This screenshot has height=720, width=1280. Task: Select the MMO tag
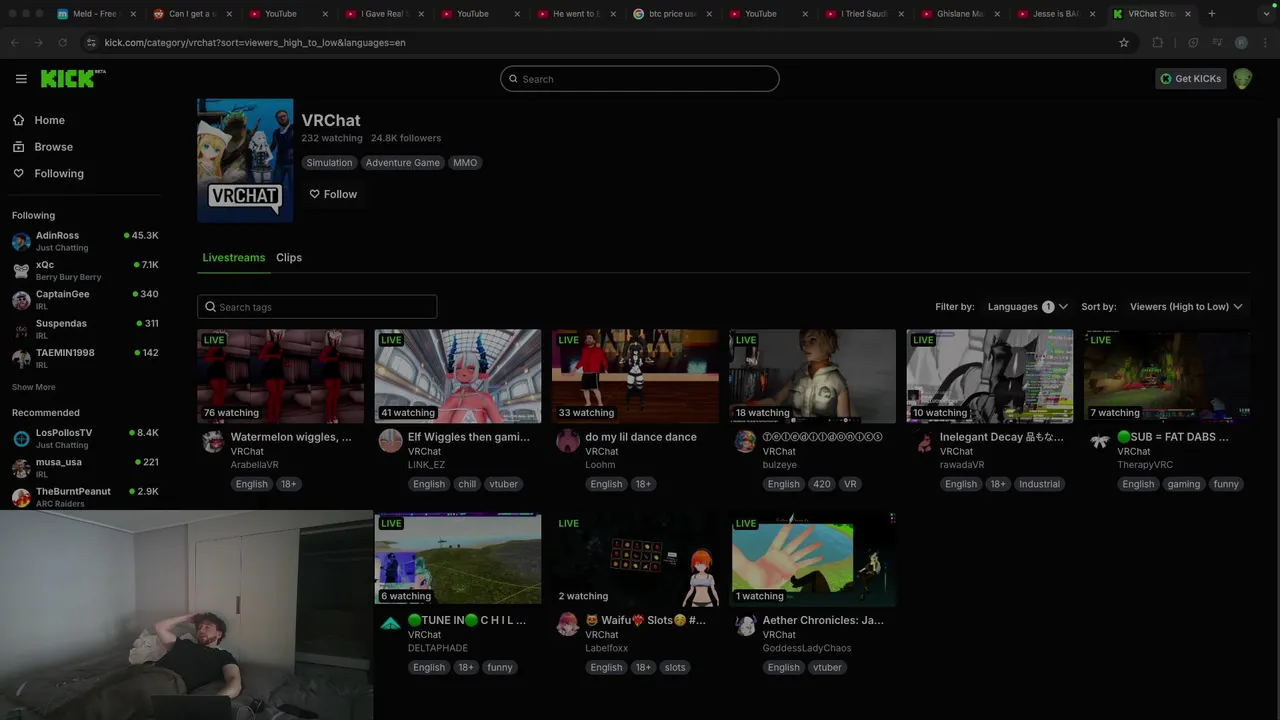pos(465,163)
